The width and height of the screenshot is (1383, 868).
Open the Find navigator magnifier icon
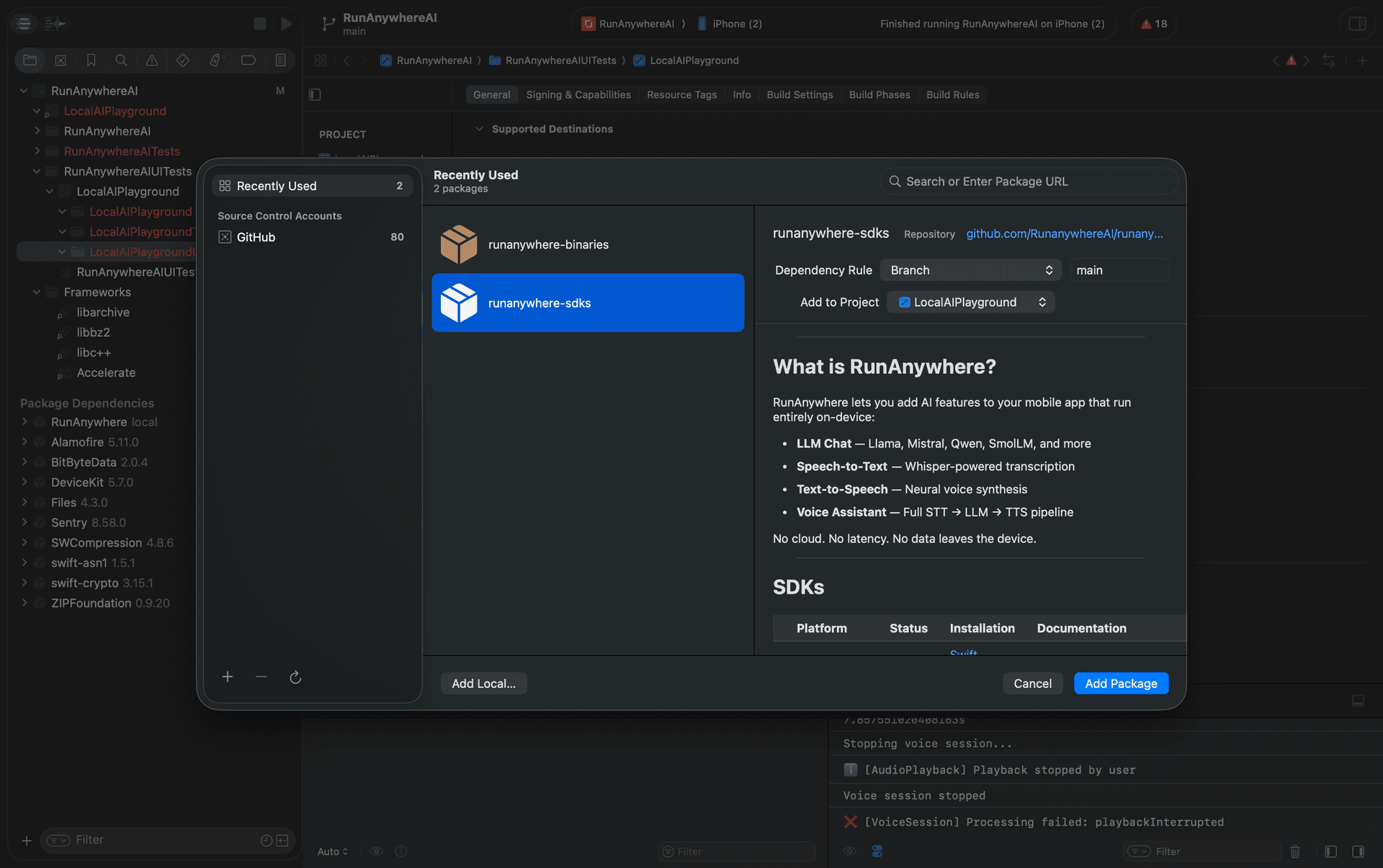pyautogui.click(x=121, y=61)
